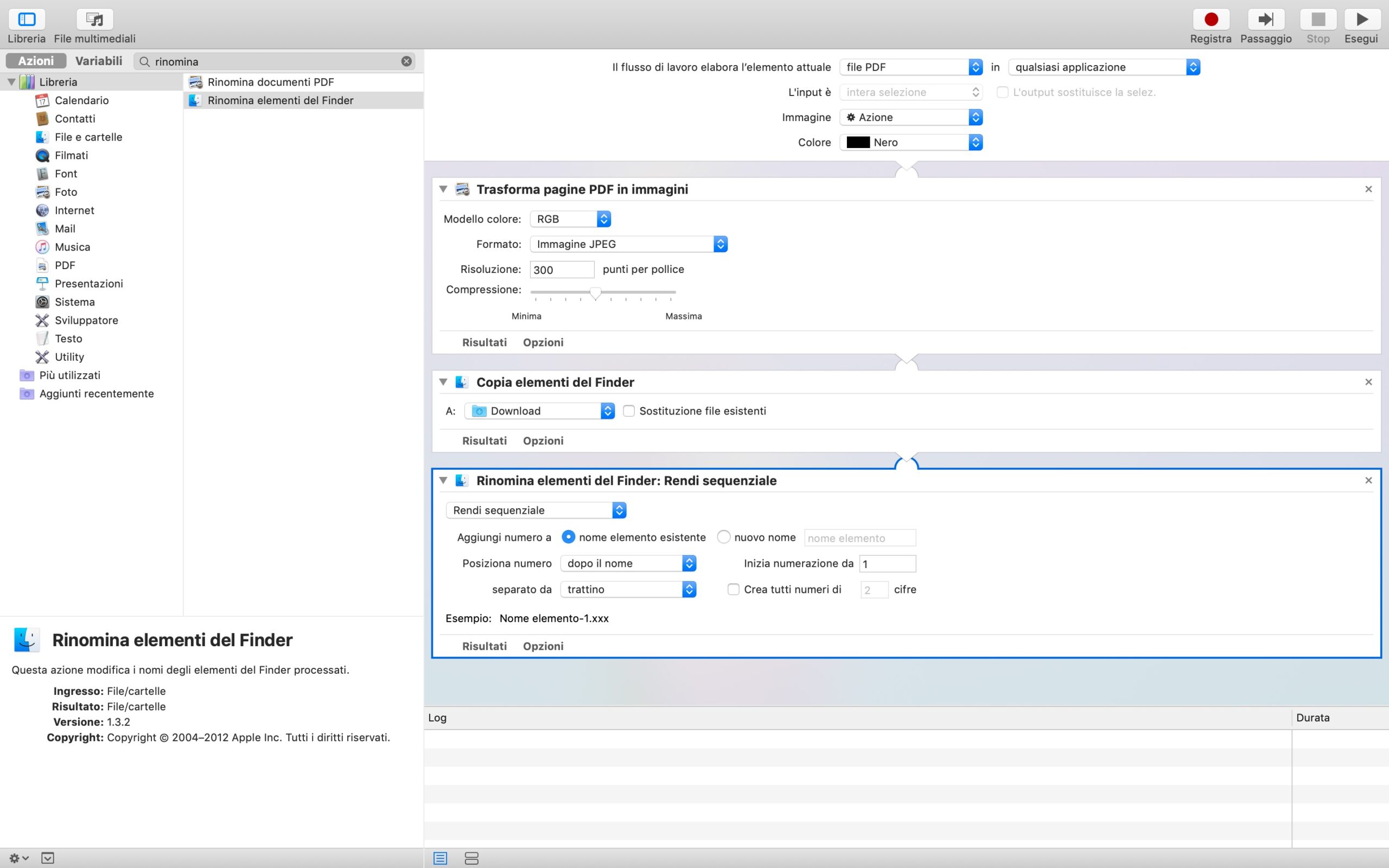1389x868 pixels.
Task: Click the Registra record button
Action: (1210, 20)
